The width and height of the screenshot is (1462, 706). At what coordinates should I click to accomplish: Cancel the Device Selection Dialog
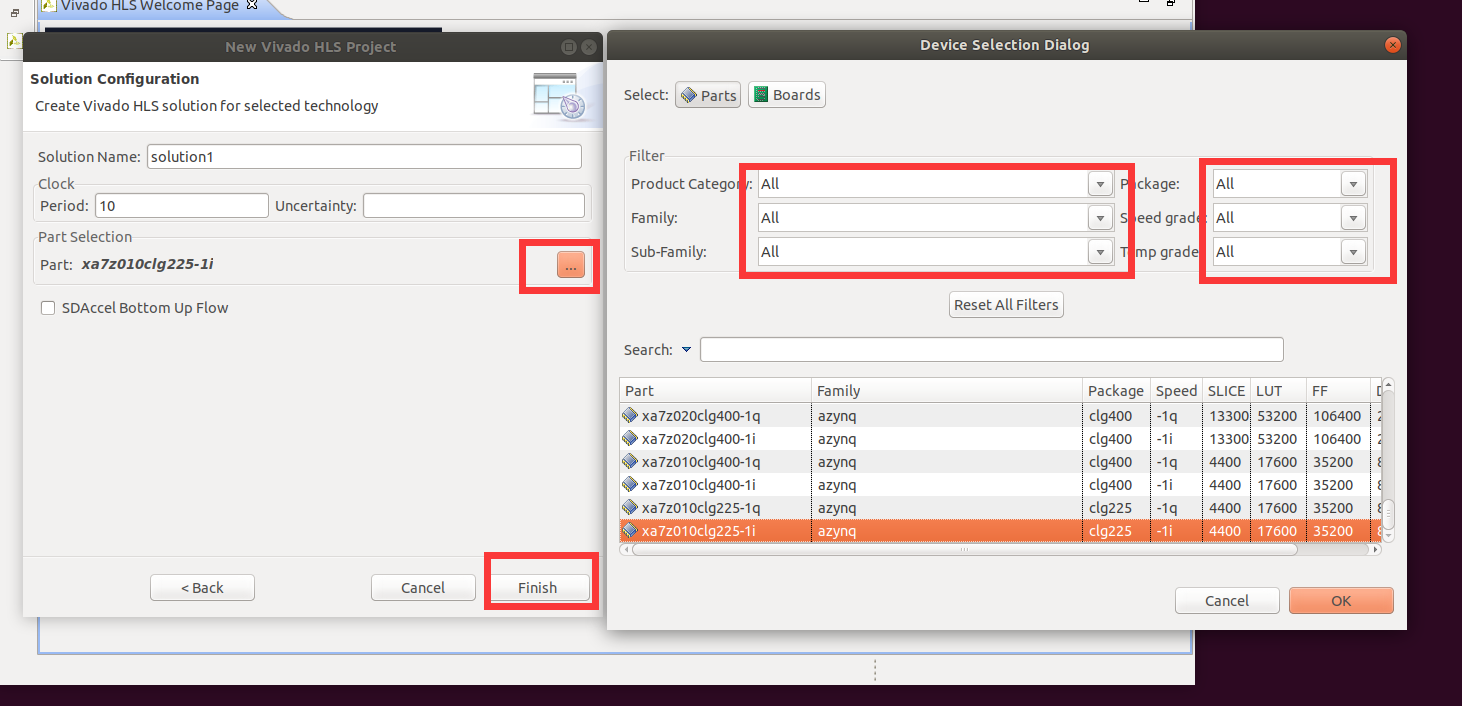[1227, 600]
